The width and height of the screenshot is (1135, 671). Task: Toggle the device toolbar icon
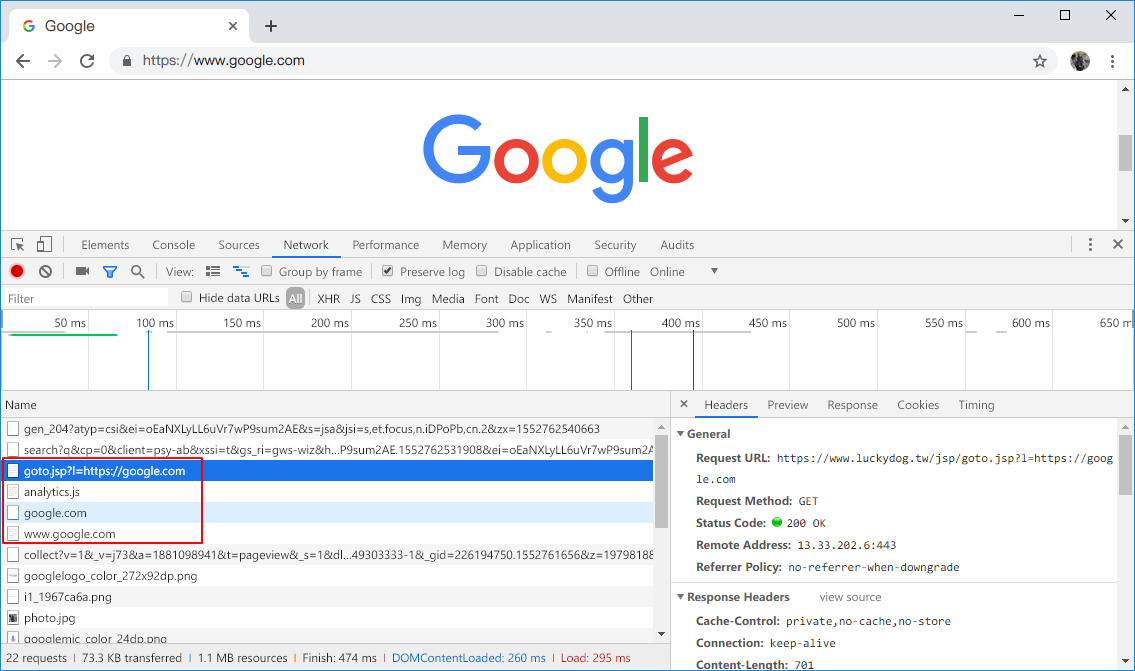tap(44, 245)
